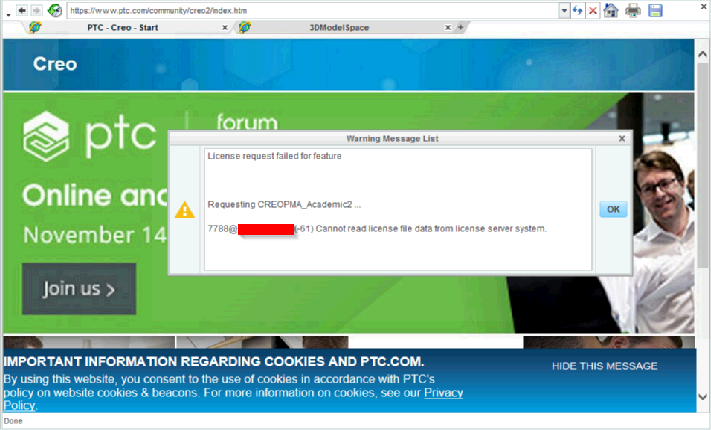Select the PTC - Creo - Start tab

click(122, 28)
